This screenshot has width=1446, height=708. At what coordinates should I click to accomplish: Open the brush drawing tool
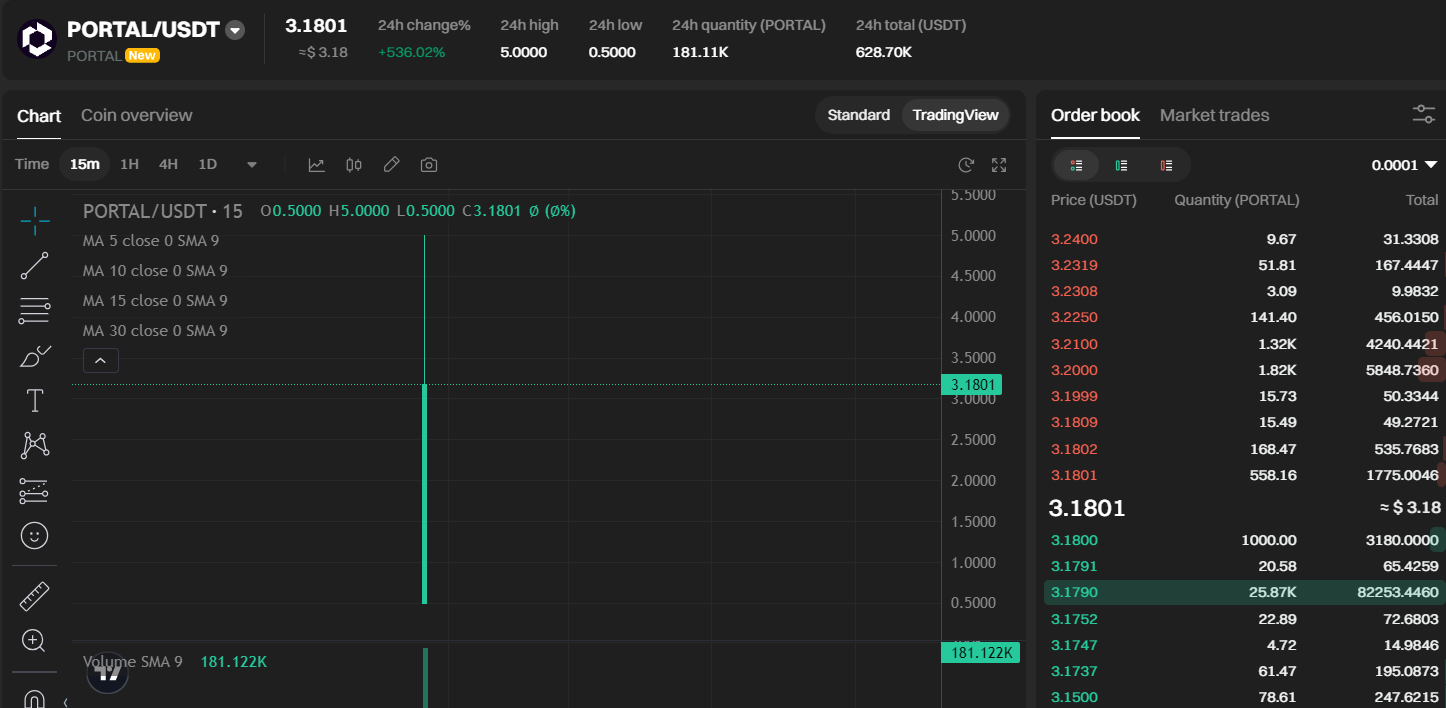pos(35,356)
